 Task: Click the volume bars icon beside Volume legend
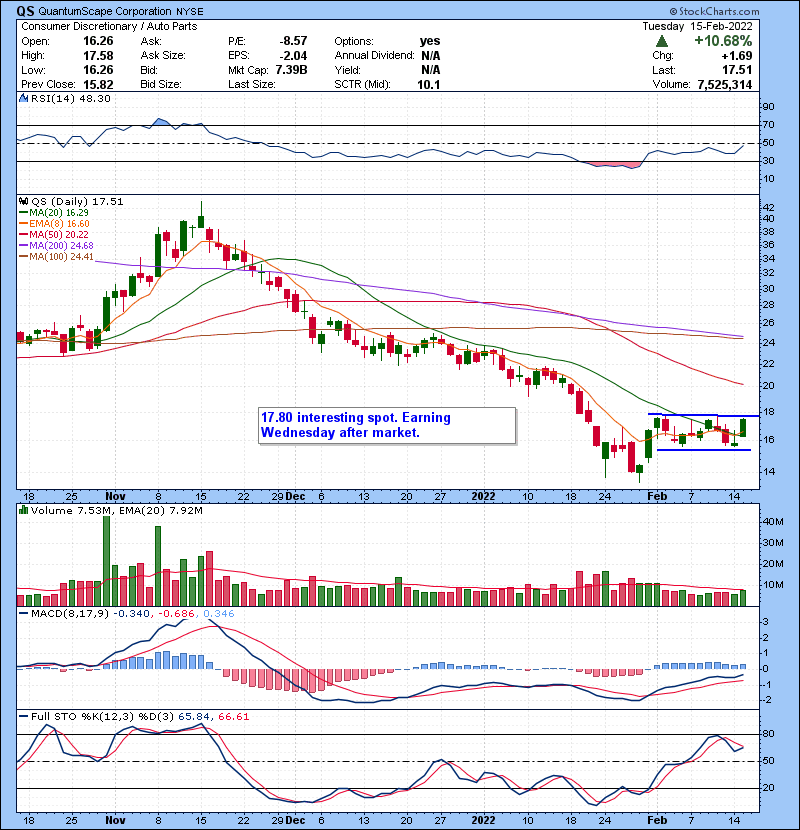tap(23, 510)
